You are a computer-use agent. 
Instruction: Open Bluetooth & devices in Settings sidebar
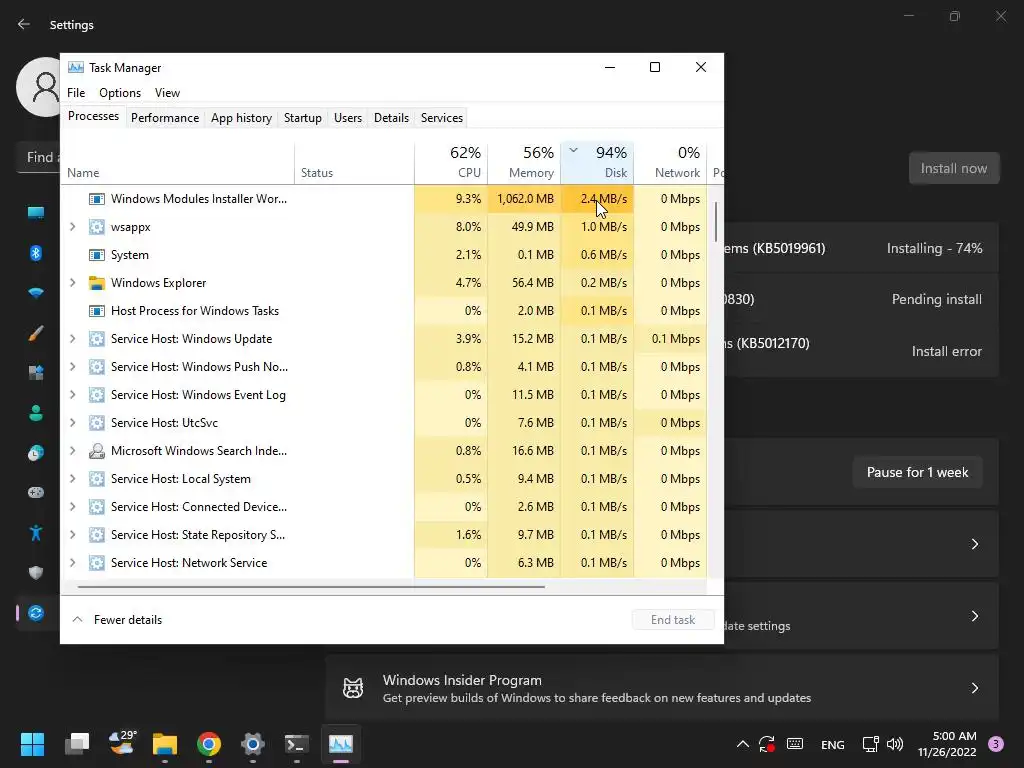pyautogui.click(x=36, y=253)
